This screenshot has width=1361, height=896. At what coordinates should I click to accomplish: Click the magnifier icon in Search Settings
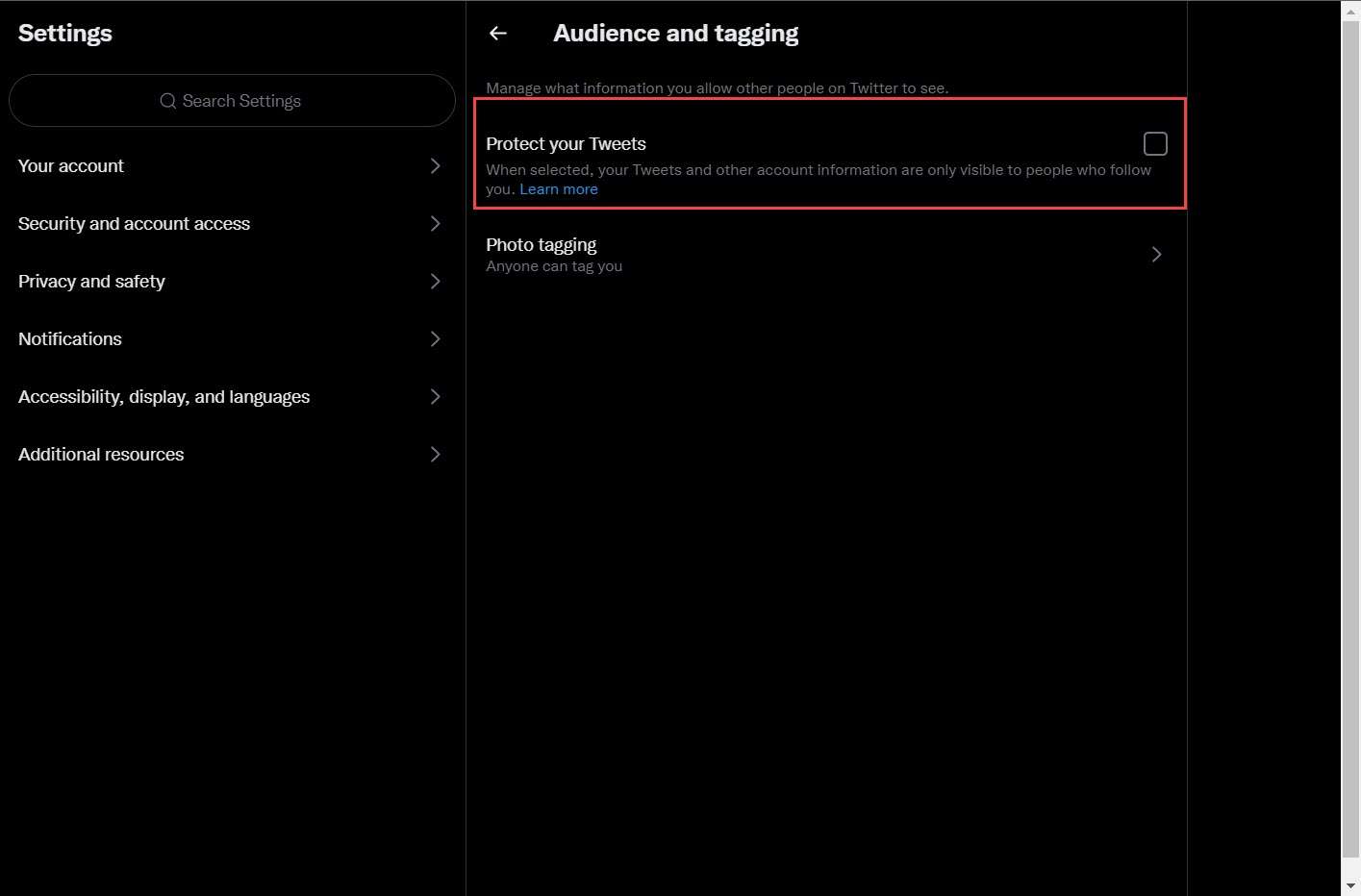pos(168,101)
